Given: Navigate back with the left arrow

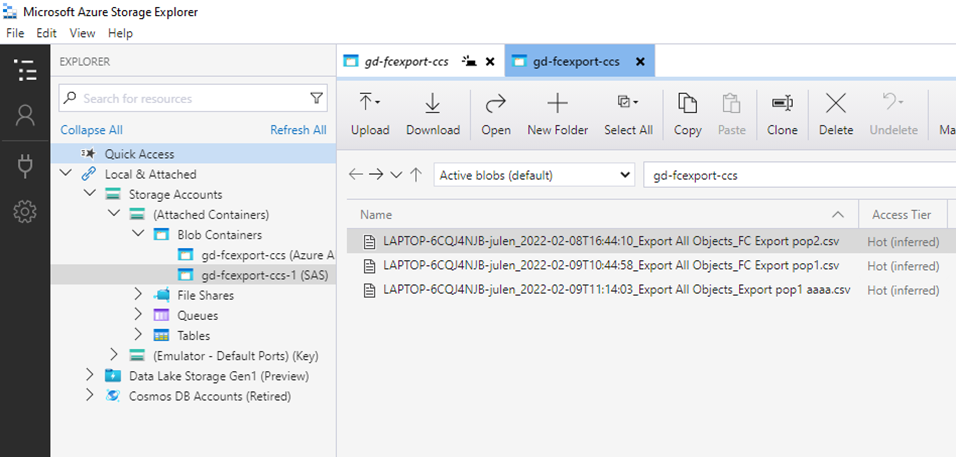Looking at the screenshot, I should click(x=356, y=175).
